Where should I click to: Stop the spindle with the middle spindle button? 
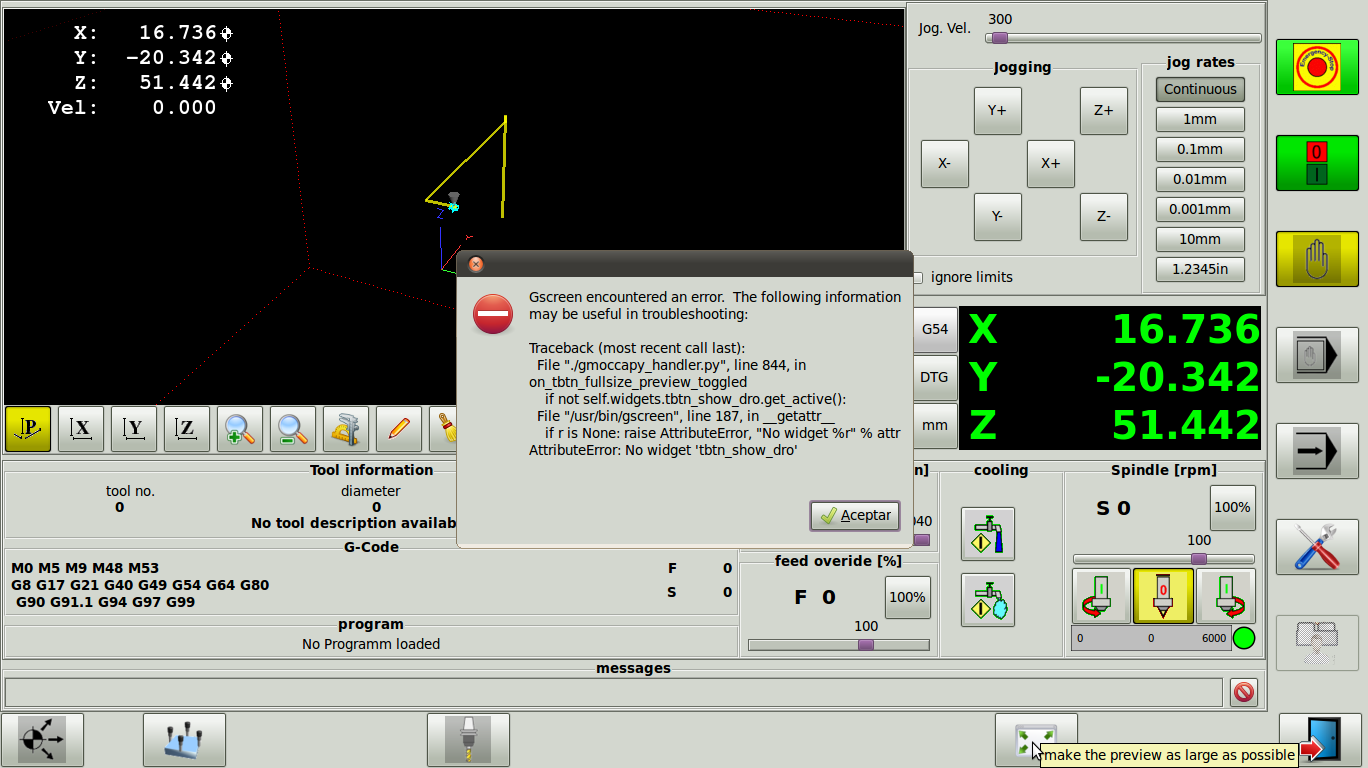point(1163,596)
